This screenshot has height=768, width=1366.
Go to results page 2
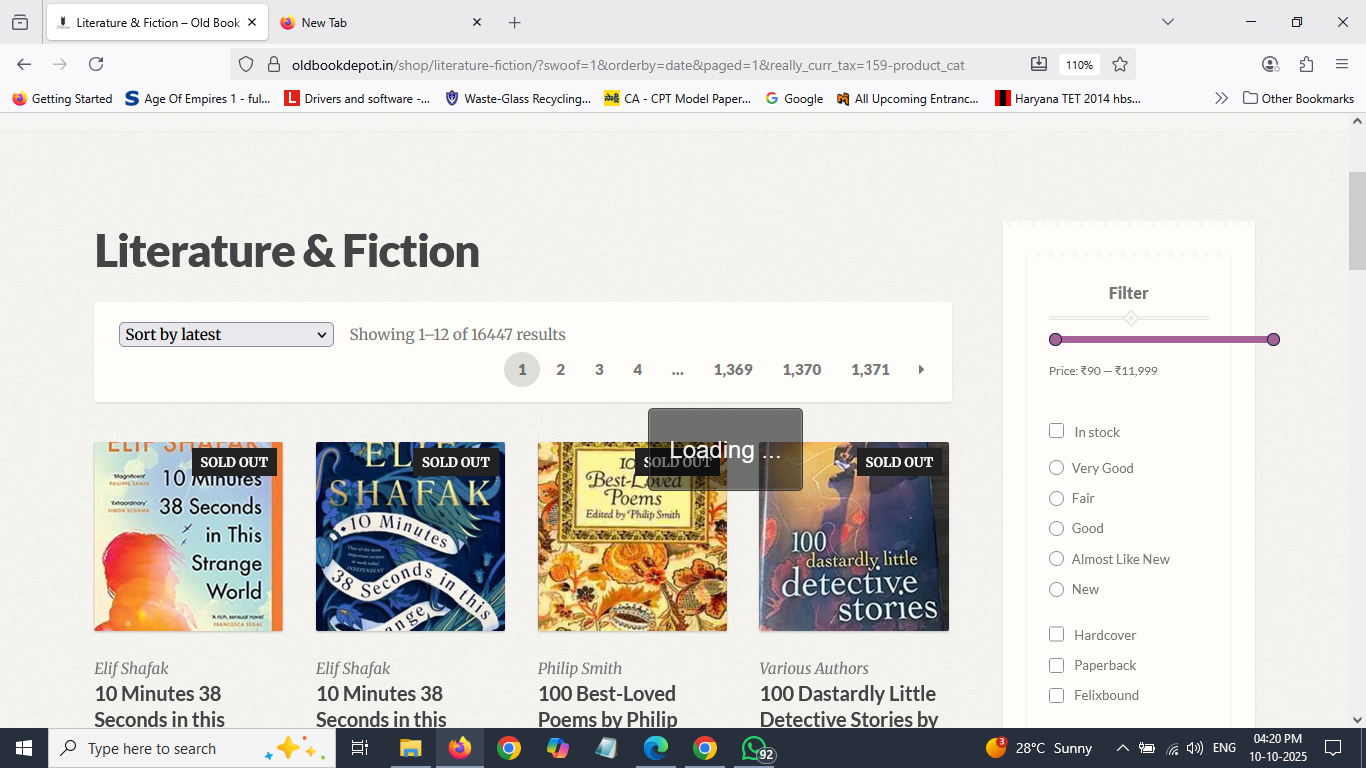[x=560, y=370]
